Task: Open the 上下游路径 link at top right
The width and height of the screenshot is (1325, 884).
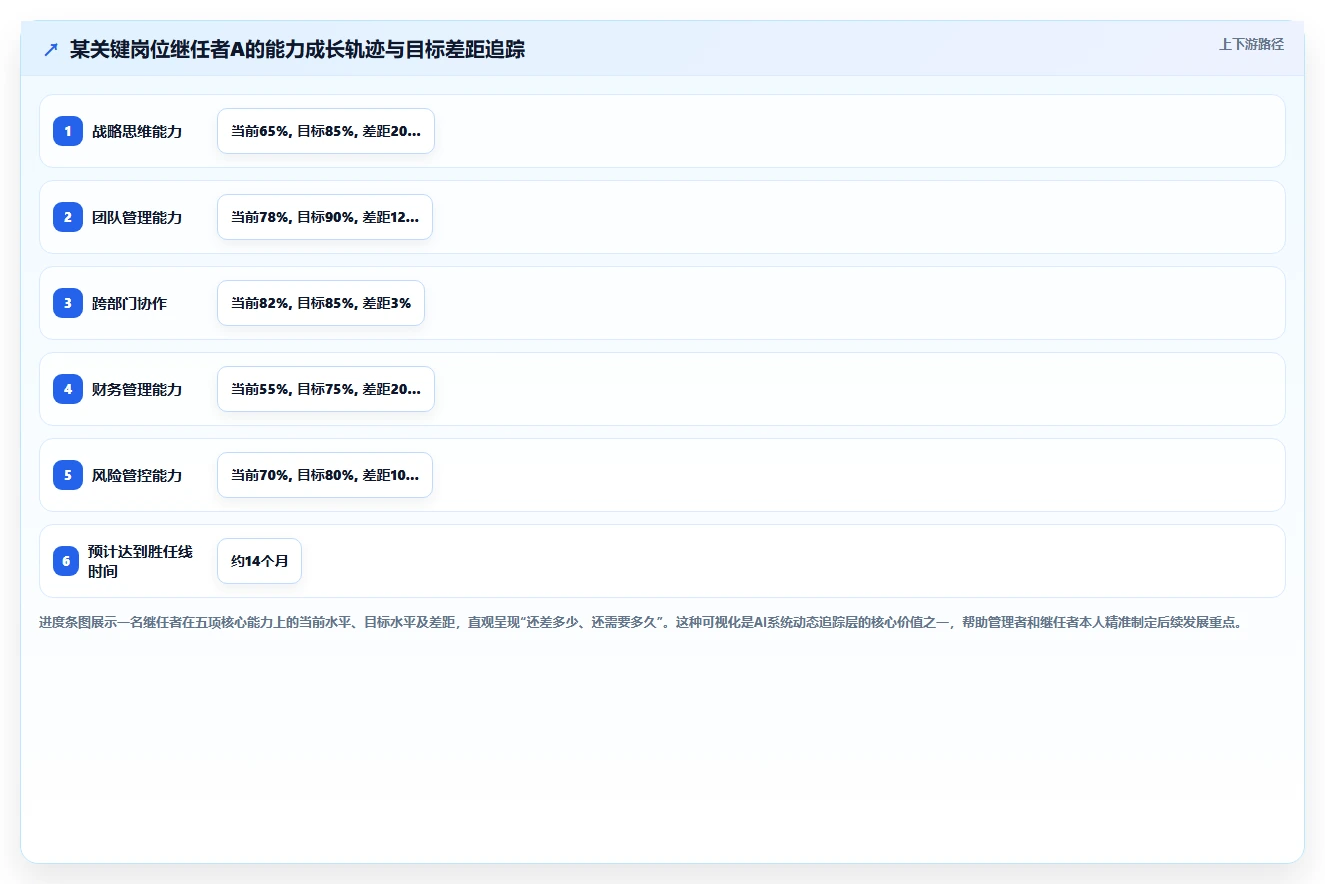Action: click(x=1251, y=45)
